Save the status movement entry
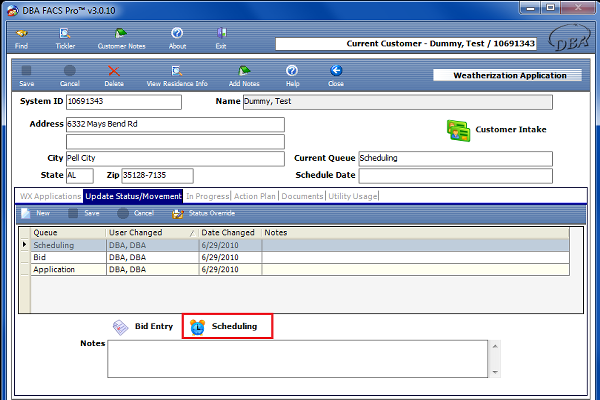 click(84, 213)
